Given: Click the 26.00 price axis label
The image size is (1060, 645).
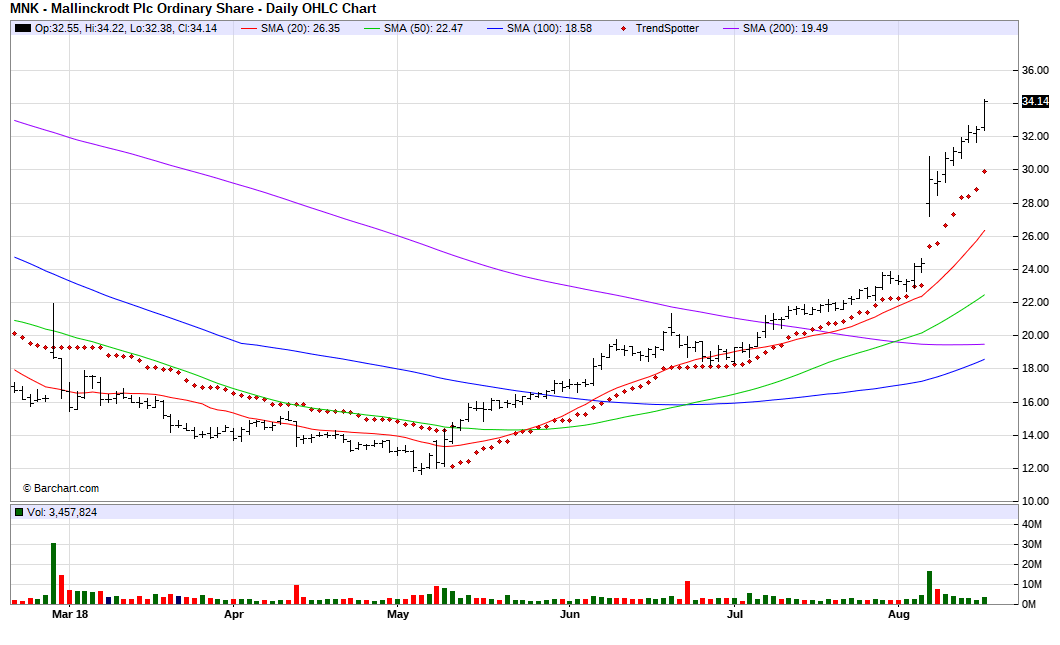Looking at the screenshot, I should pyautogui.click(x=1035, y=237).
